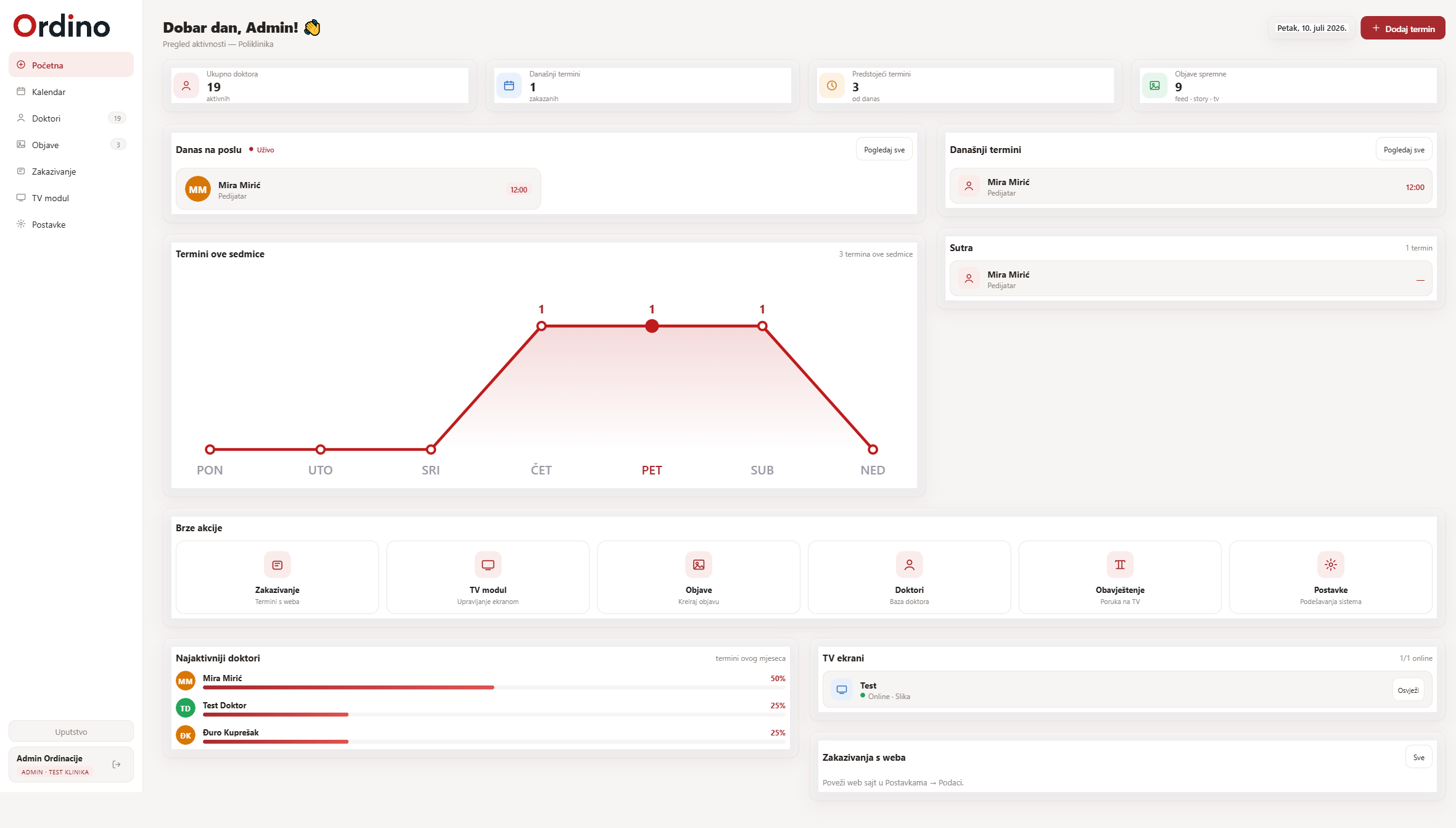
Task: Click the Postavke gear icon in sidebar
Action: click(21, 224)
